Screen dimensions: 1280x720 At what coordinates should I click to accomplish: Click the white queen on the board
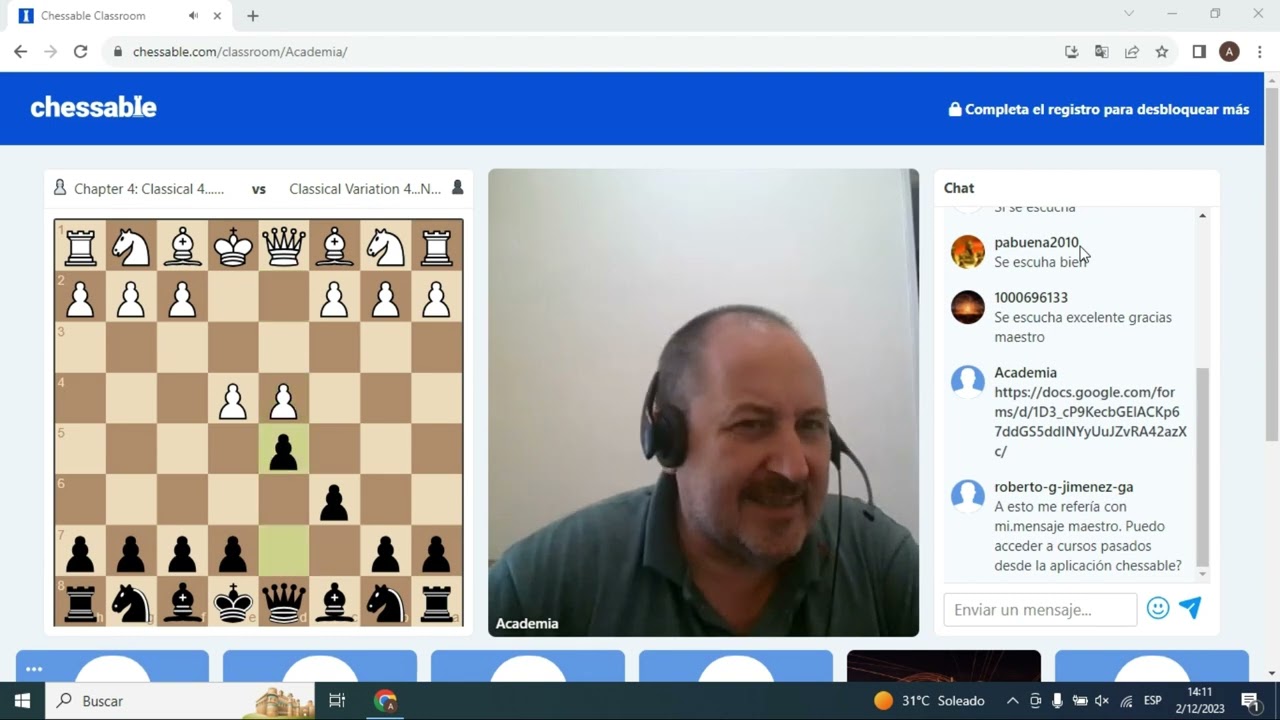[284, 245]
